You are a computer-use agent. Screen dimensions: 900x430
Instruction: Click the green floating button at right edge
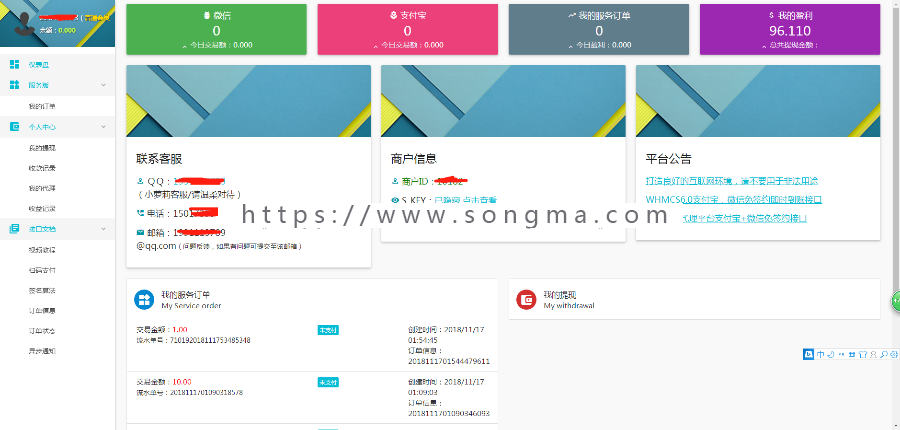point(896,301)
